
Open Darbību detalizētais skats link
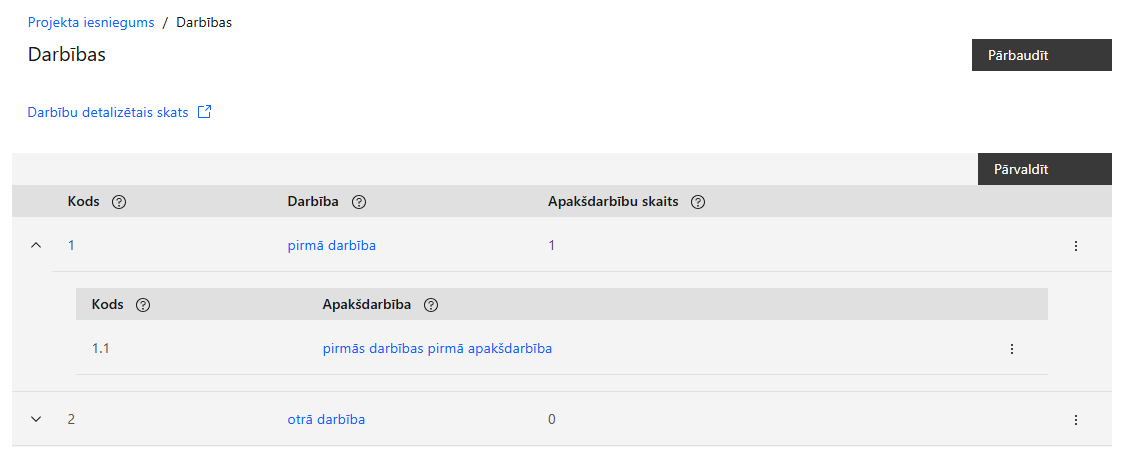(108, 112)
